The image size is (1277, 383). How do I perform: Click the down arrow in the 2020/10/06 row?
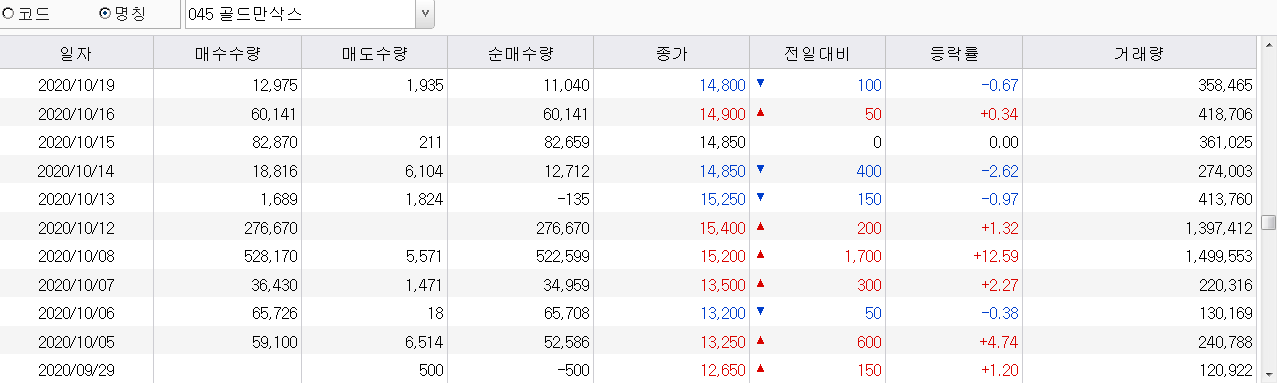[760, 310]
